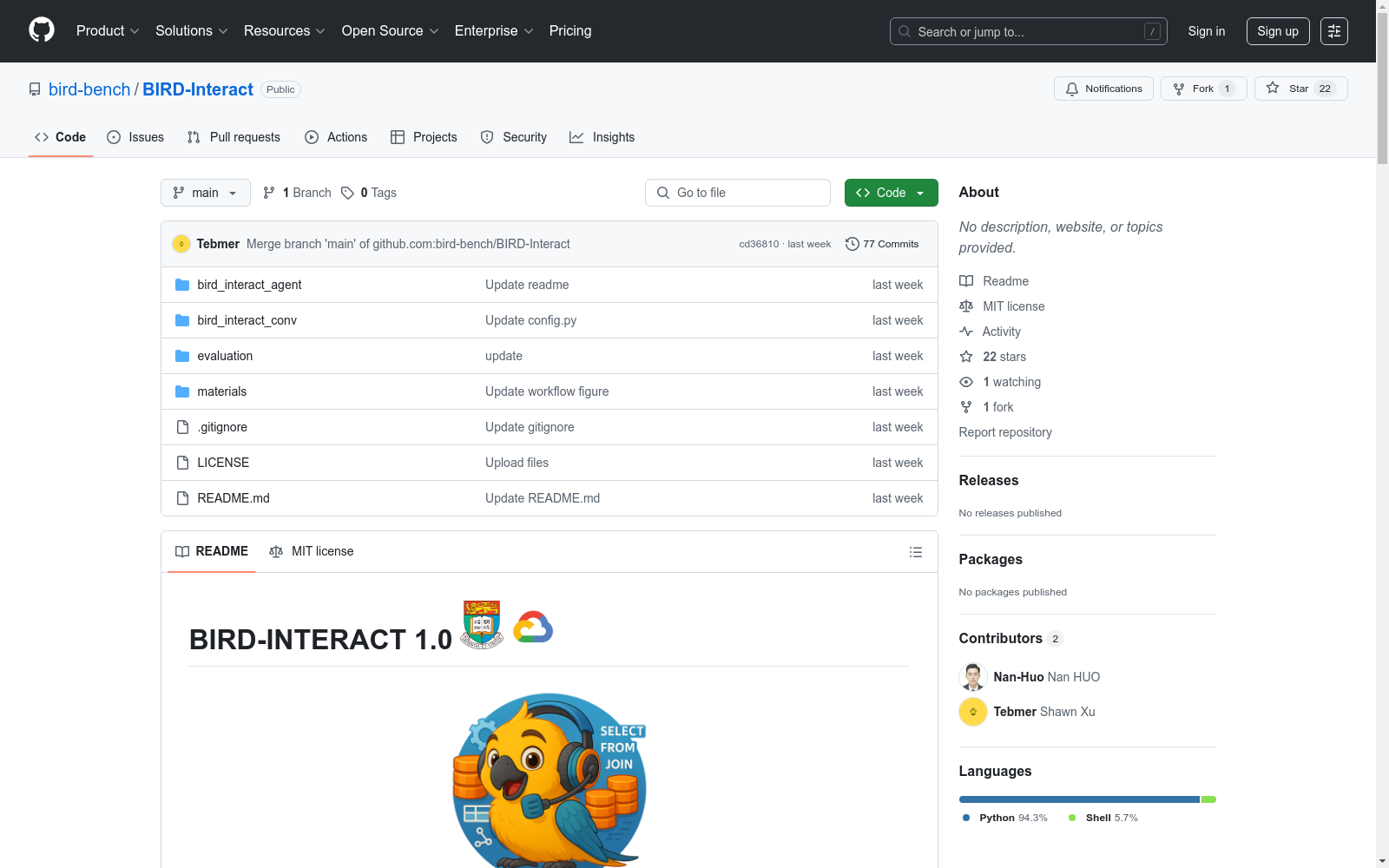The width and height of the screenshot is (1389, 868).
Task: Click the README.md file icon
Action: point(182,498)
